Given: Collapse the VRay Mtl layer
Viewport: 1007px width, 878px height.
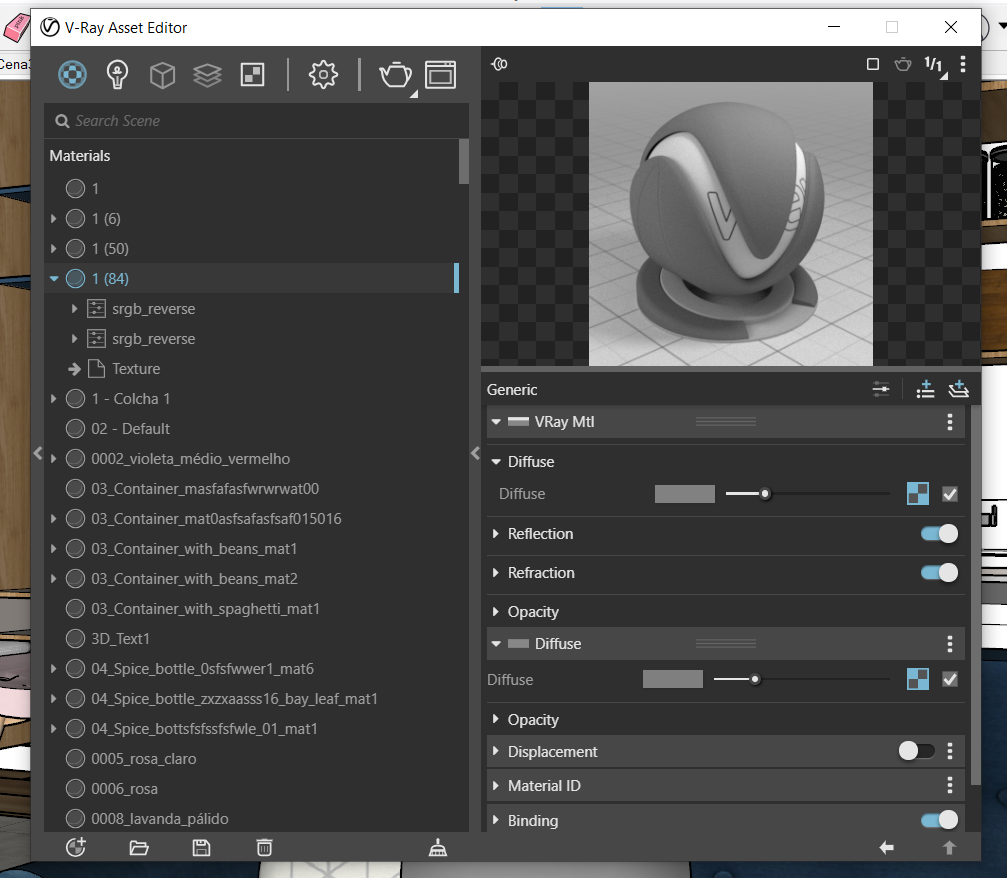Looking at the screenshot, I should (x=496, y=422).
